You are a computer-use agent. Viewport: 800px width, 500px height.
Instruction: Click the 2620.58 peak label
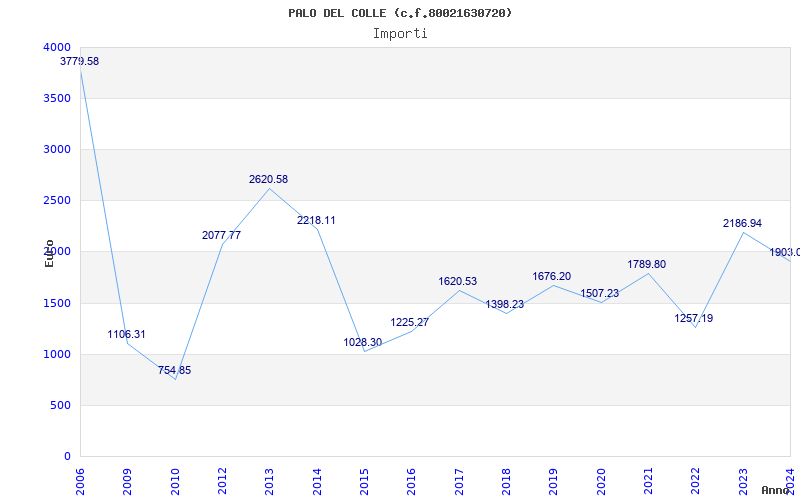268,179
